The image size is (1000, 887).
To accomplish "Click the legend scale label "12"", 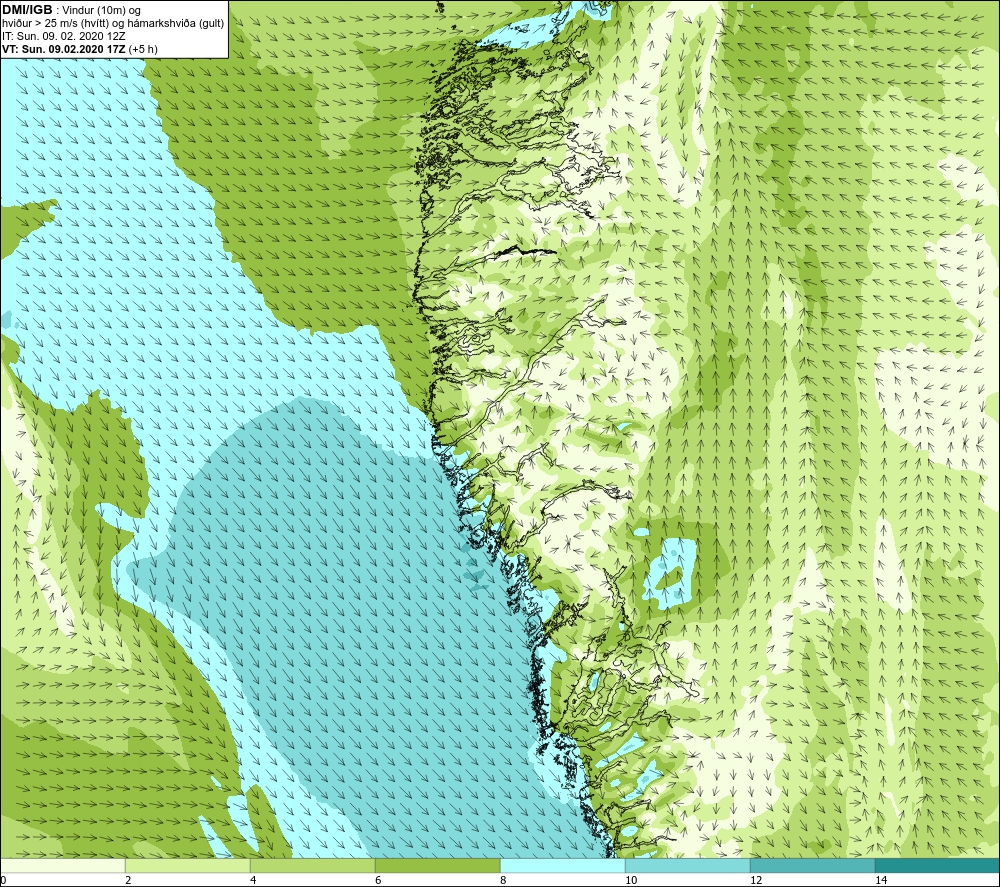I will point(756,880).
